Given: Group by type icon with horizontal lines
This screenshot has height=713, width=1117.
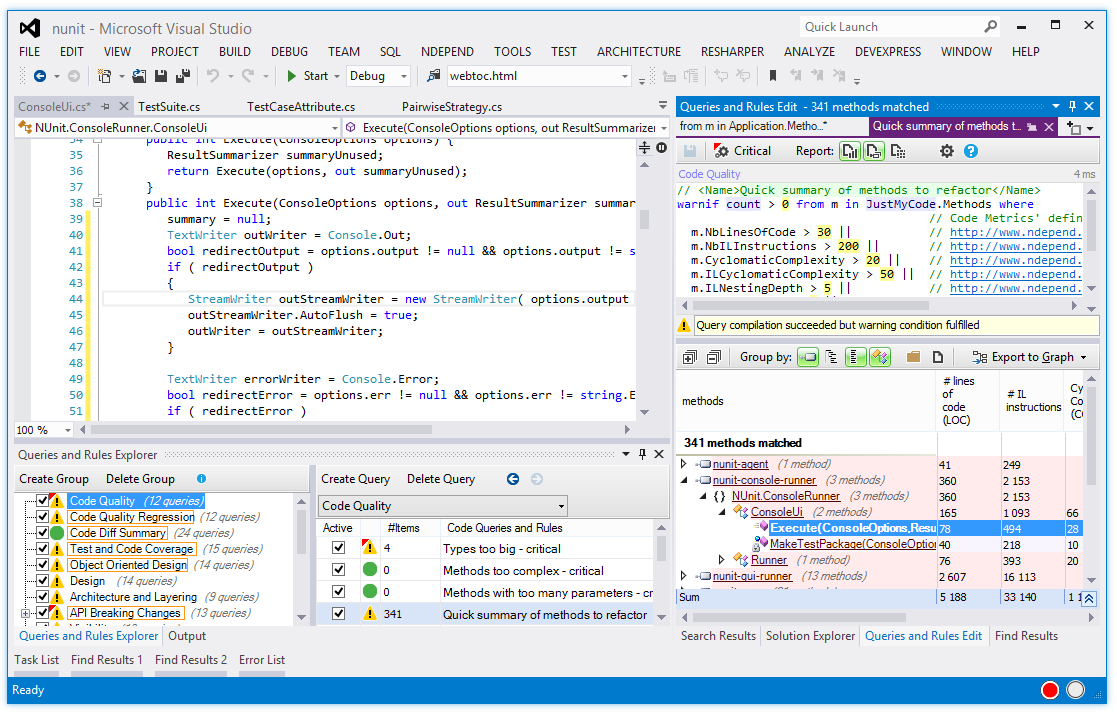Looking at the screenshot, I should [855, 357].
